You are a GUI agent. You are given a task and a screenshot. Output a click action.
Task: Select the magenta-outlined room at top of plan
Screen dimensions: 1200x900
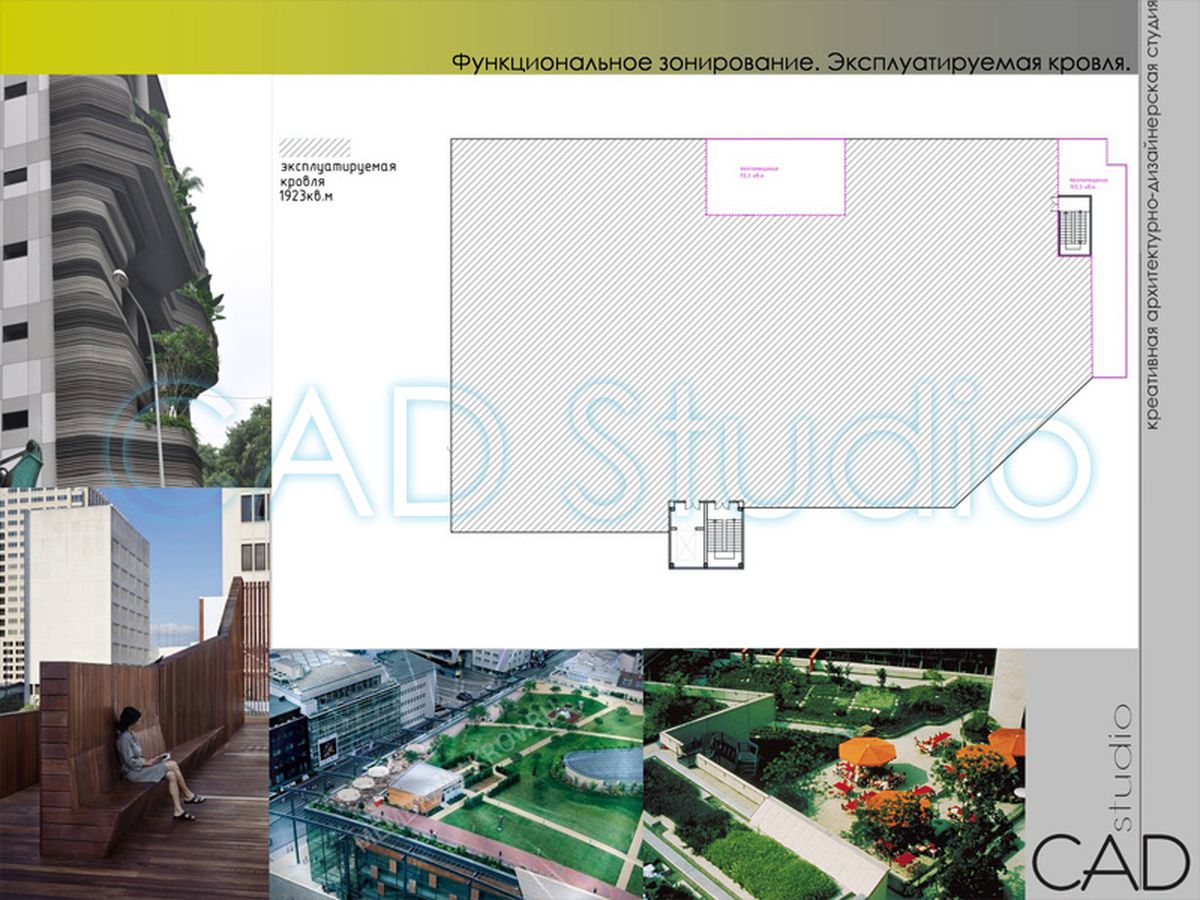click(776, 176)
